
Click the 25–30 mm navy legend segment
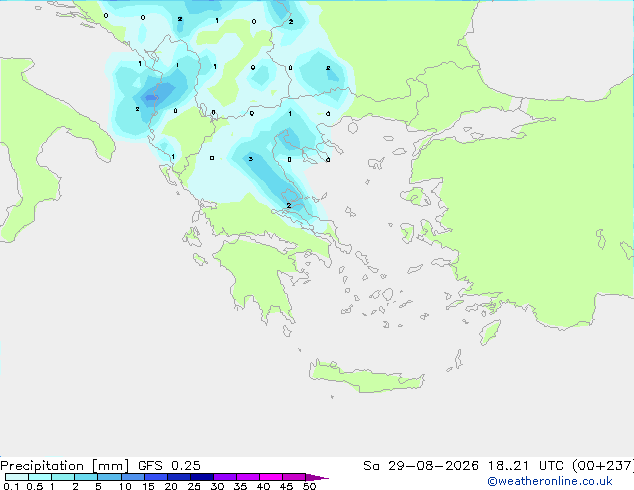[202, 477]
